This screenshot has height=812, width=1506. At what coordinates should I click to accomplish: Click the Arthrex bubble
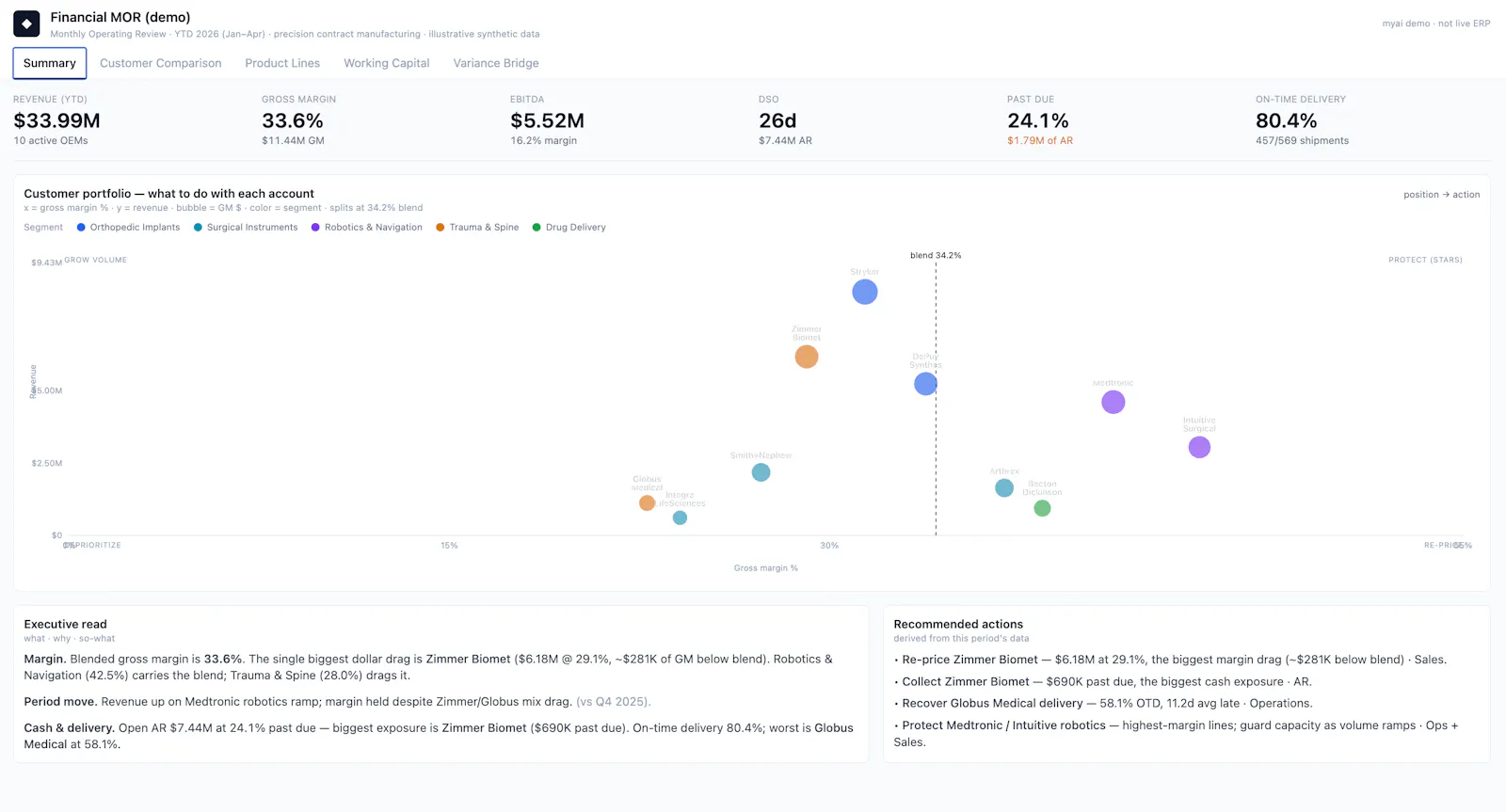(x=1004, y=488)
